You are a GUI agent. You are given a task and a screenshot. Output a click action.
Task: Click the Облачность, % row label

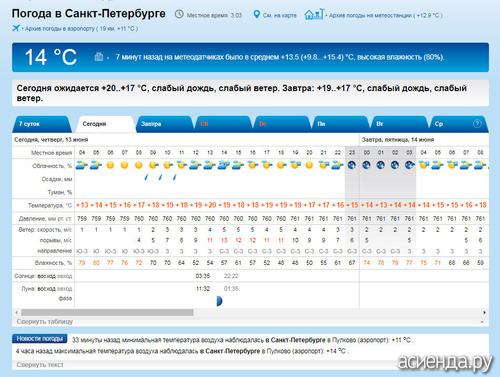52,166
